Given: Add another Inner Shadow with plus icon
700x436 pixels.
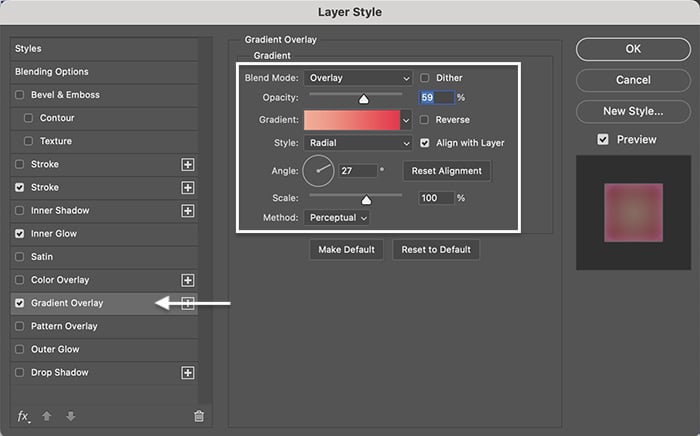Looking at the screenshot, I should point(188,211).
